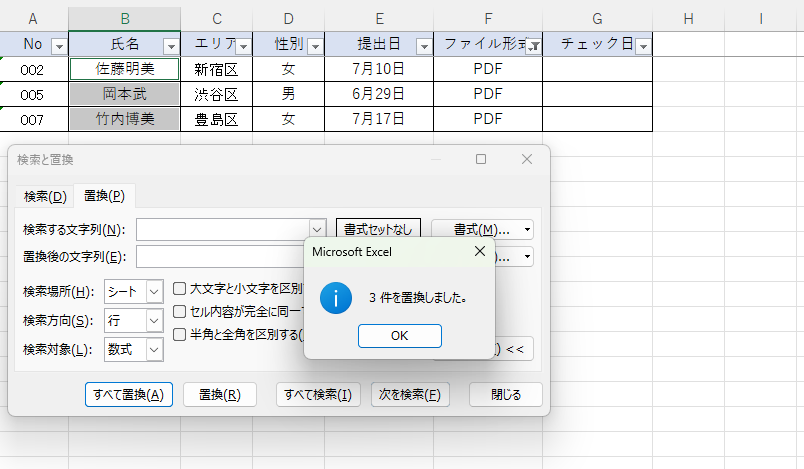Screen dimensions: 804x469
Task: Select cell containing 005
Action: (34, 94)
